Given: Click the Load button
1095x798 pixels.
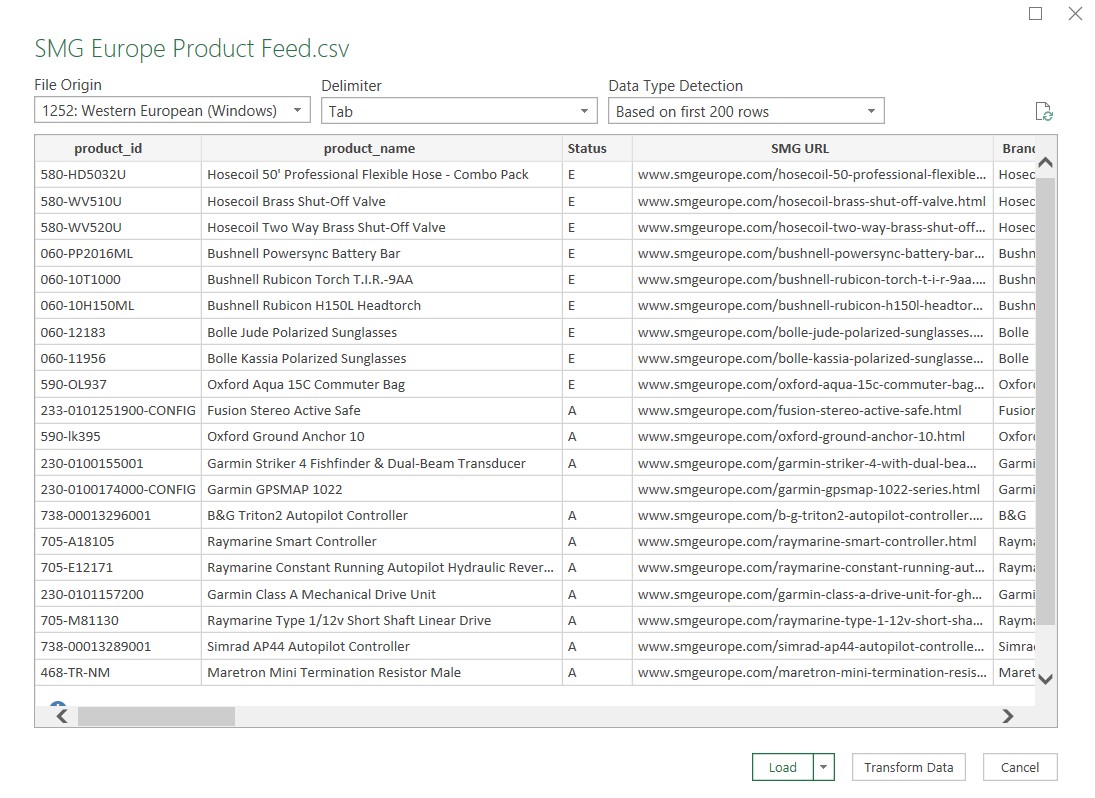Looking at the screenshot, I should [x=783, y=767].
